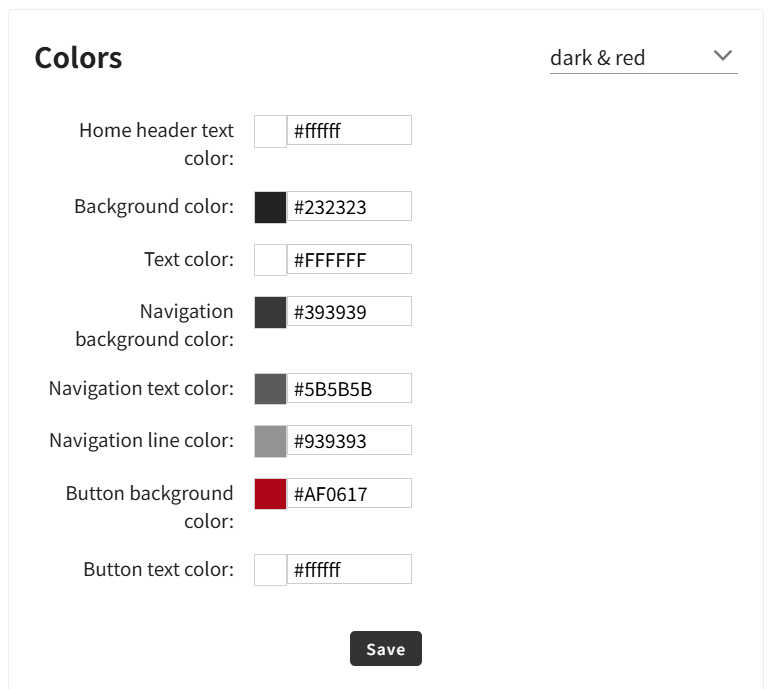Click the Button background #AF0617 input
This screenshot has height=689, width=777.
[x=349, y=494]
